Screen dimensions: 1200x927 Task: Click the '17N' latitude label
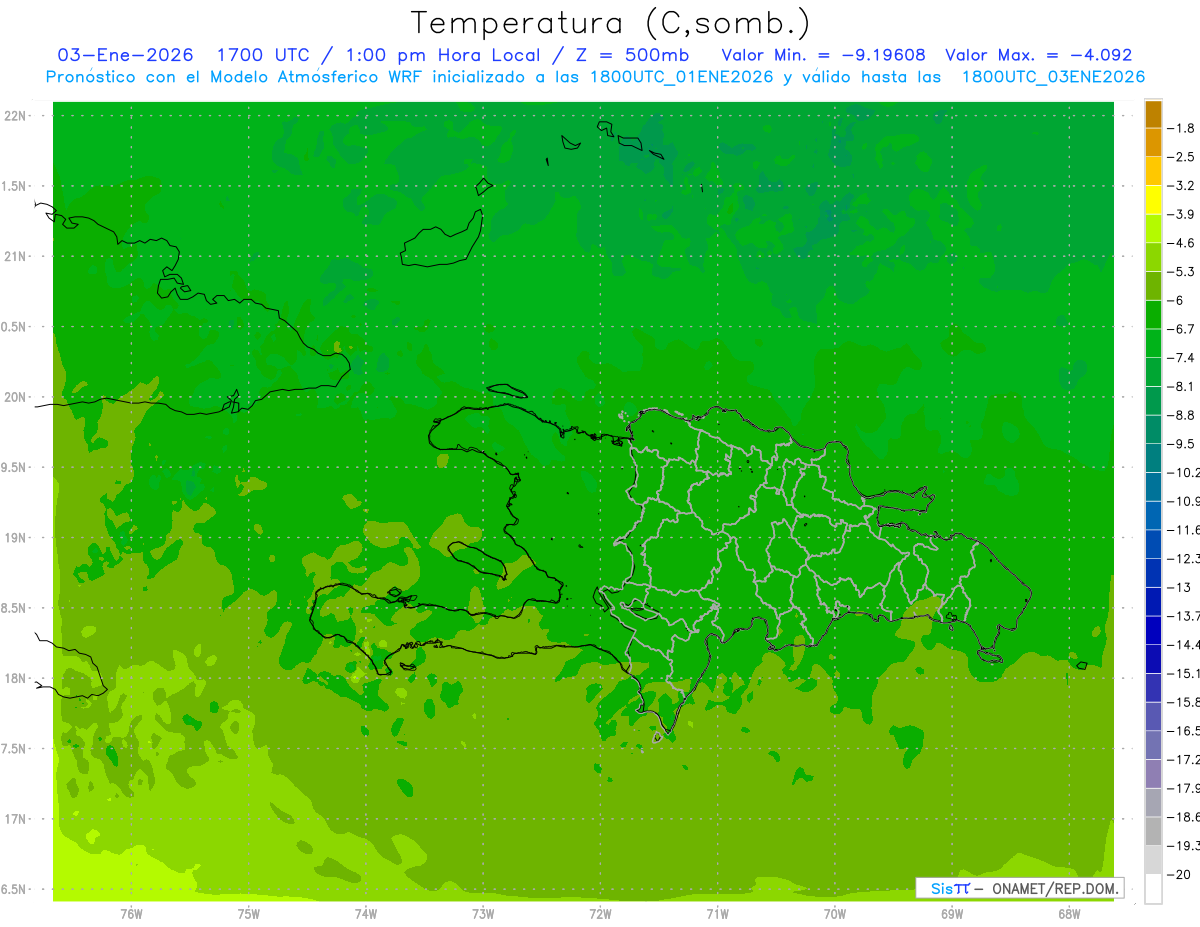tap(15, 819)
